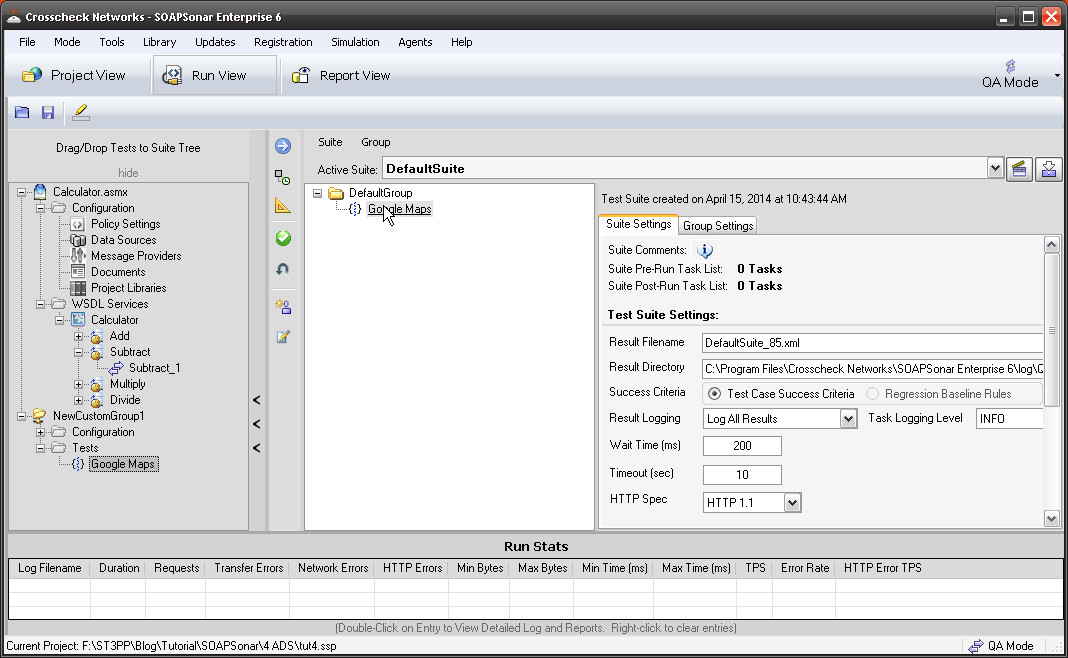
Task: Select Subtract_1 in the project tree
Action: 155,368
